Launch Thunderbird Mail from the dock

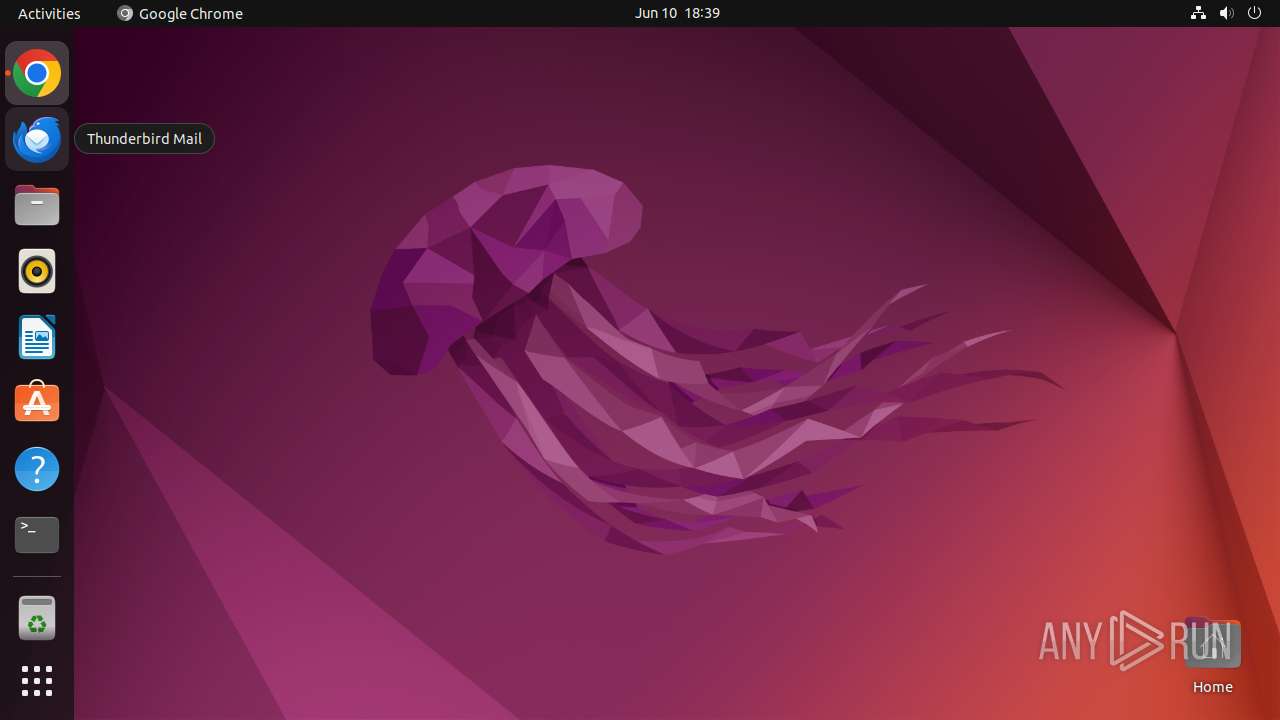[37, 139]
